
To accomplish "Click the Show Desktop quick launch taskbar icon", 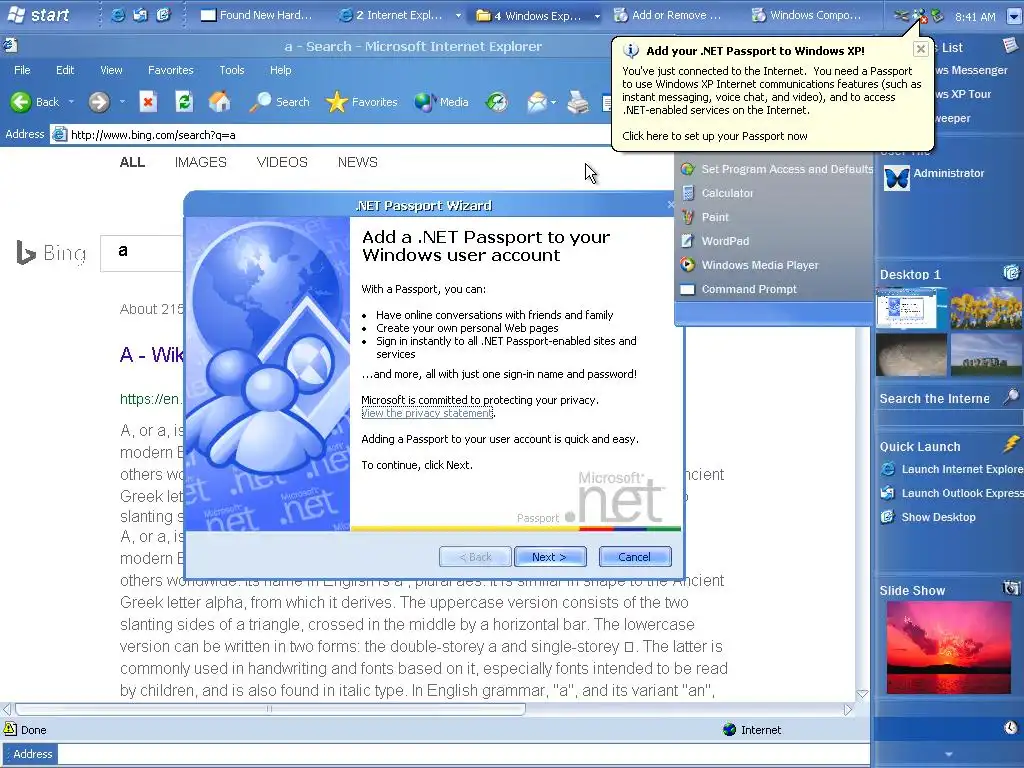I will (163, 15).
